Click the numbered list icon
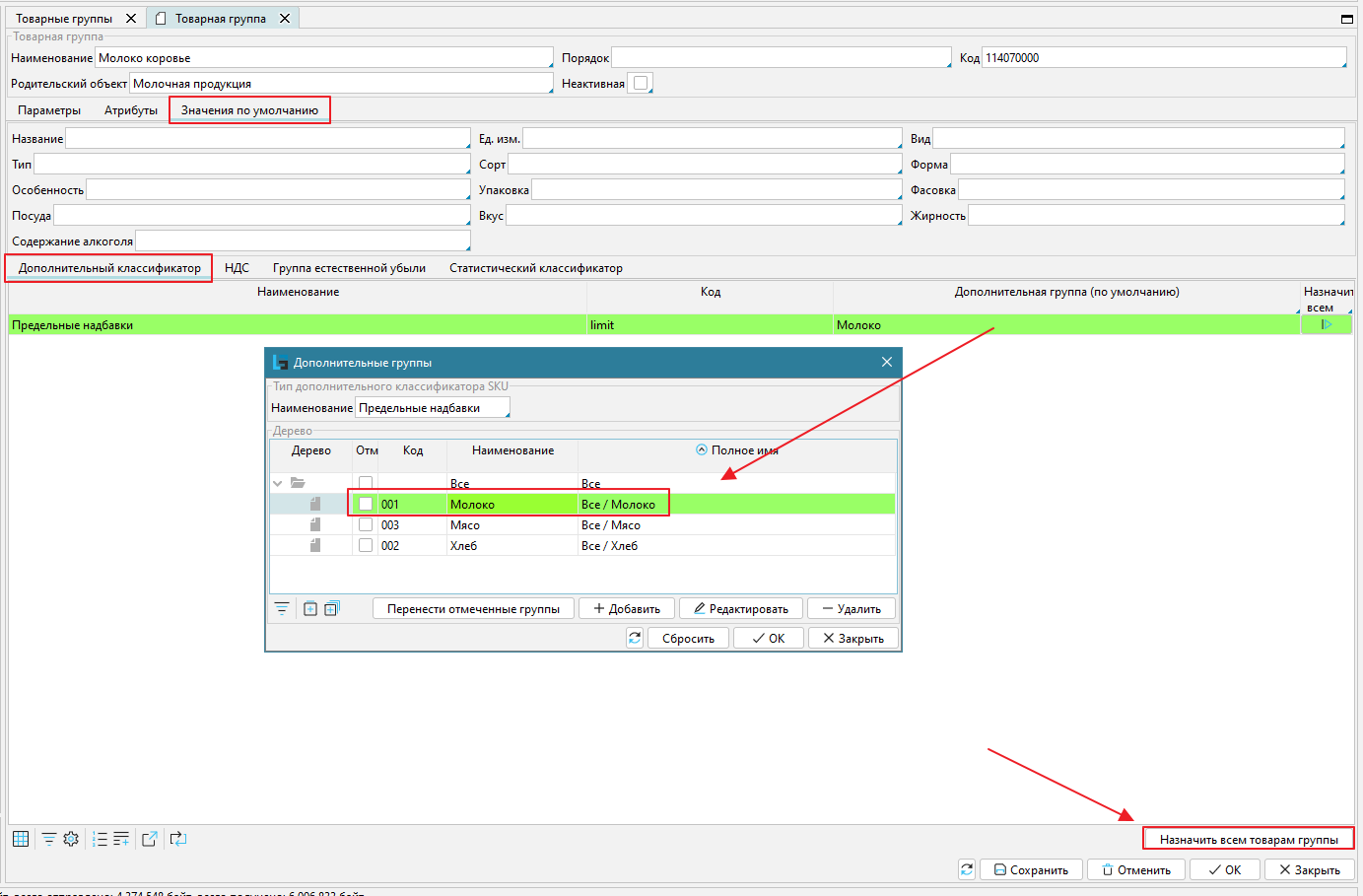Viewport: 1363px width, 896px height. point(100,839)
